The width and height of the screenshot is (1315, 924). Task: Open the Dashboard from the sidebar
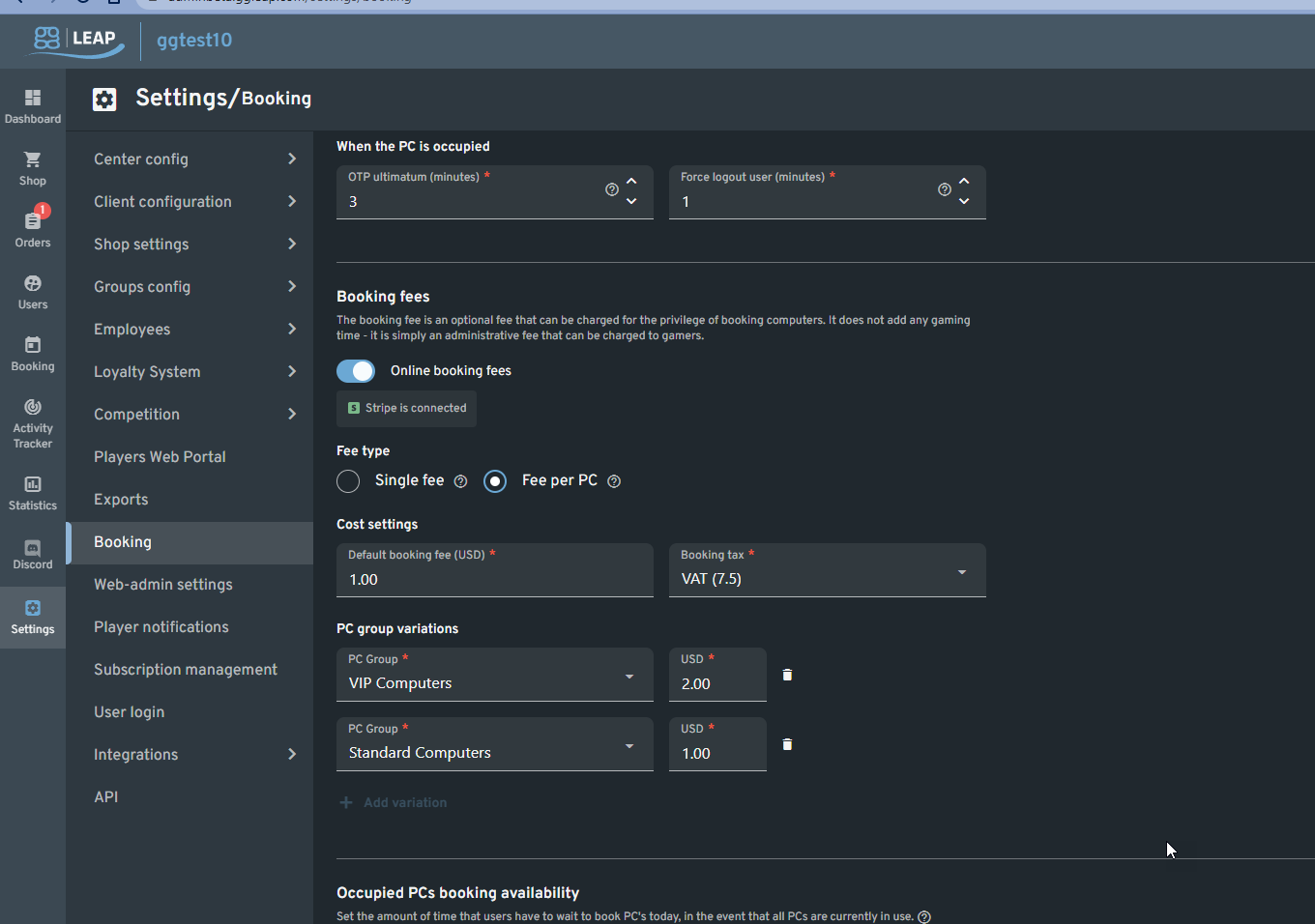(32, 104)
